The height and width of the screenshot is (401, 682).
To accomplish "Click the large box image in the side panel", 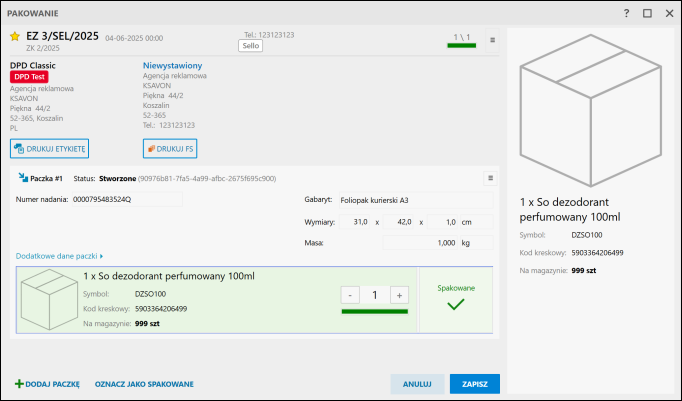I will click(x=590, y=110).
